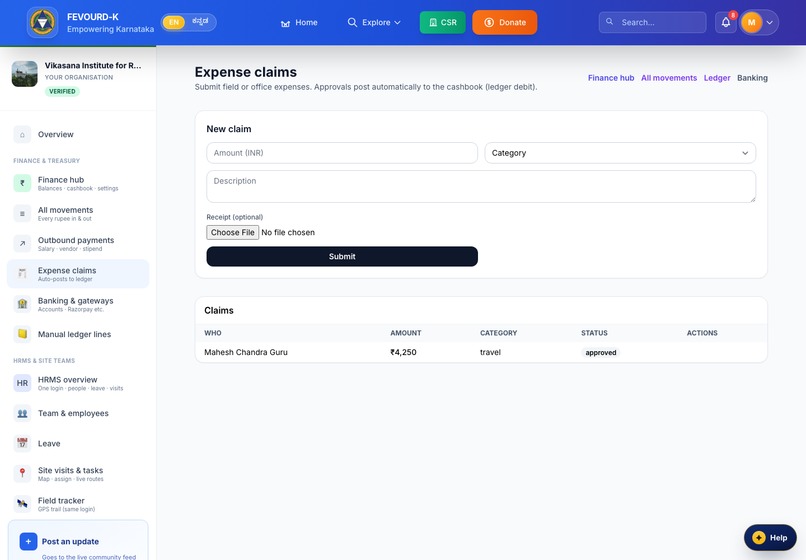Open Finance hub from the sidebar
The height and width of the screenshot is (560, 806).
tap(78, 183)
